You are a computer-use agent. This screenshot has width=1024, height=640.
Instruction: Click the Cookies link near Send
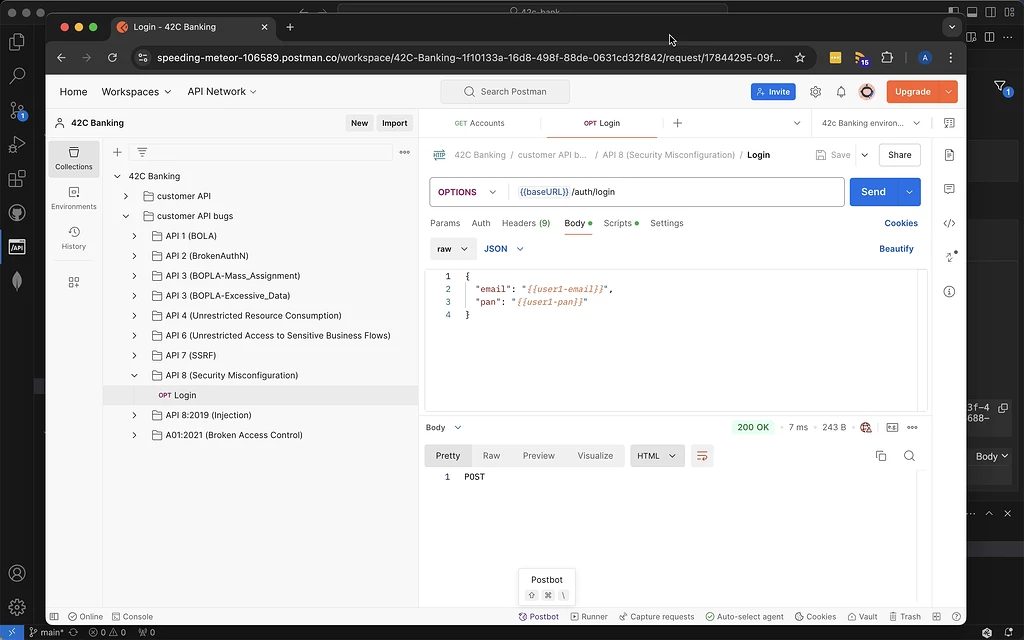(x=901, y=223)
